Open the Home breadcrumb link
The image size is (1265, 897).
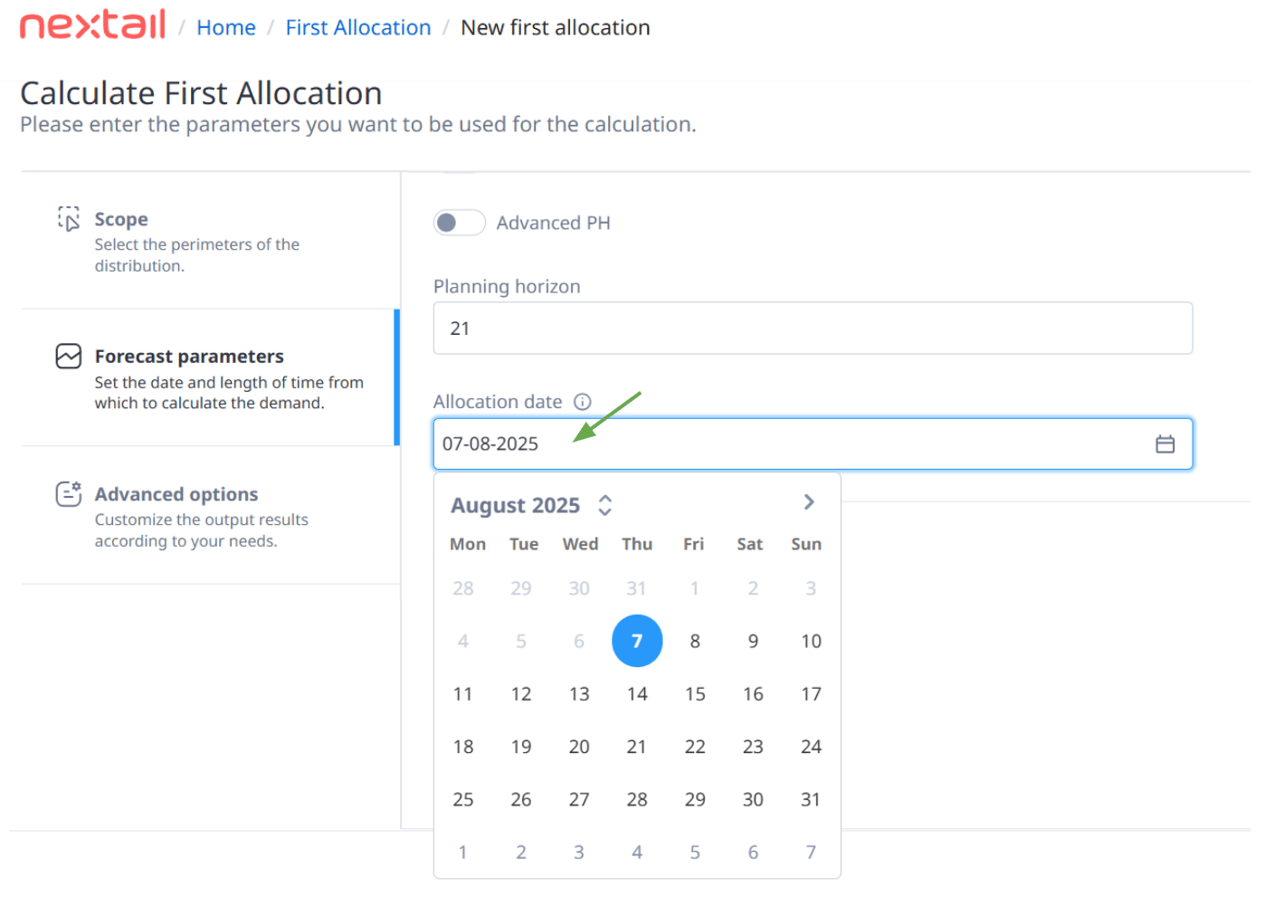[226, 28]
